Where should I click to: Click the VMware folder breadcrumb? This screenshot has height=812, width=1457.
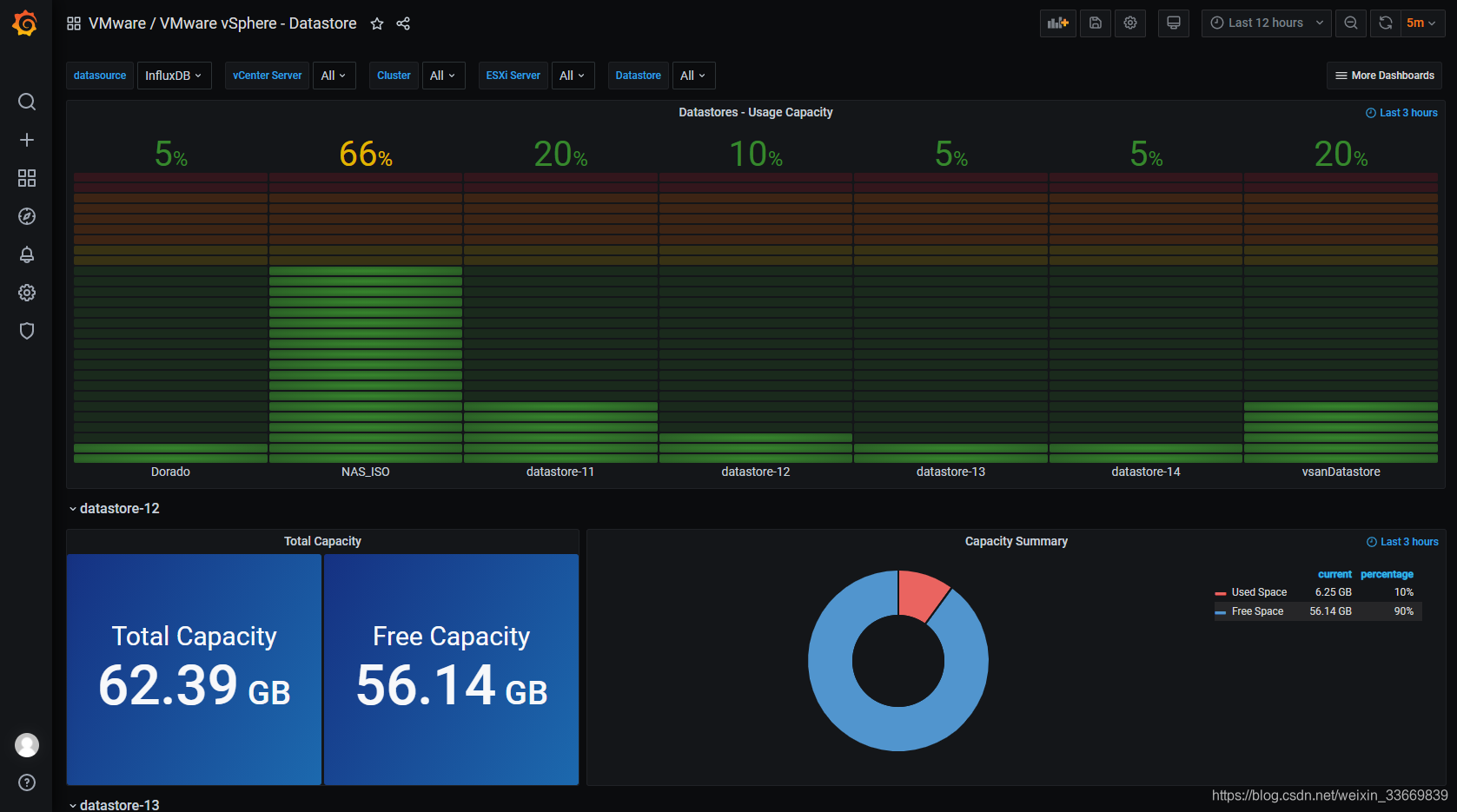coord(117,23)
